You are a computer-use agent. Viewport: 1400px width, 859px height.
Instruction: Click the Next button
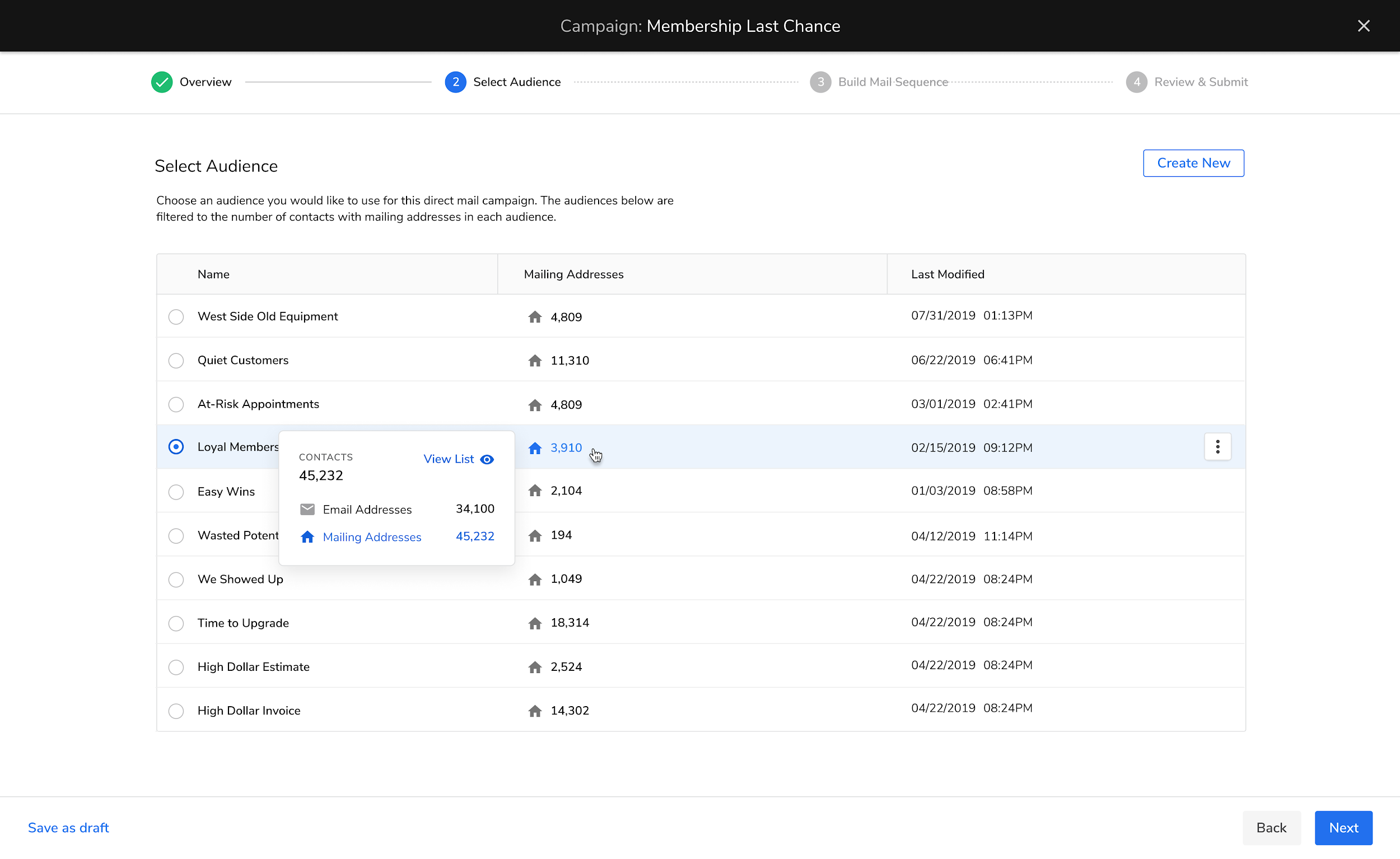point(1343,828)
